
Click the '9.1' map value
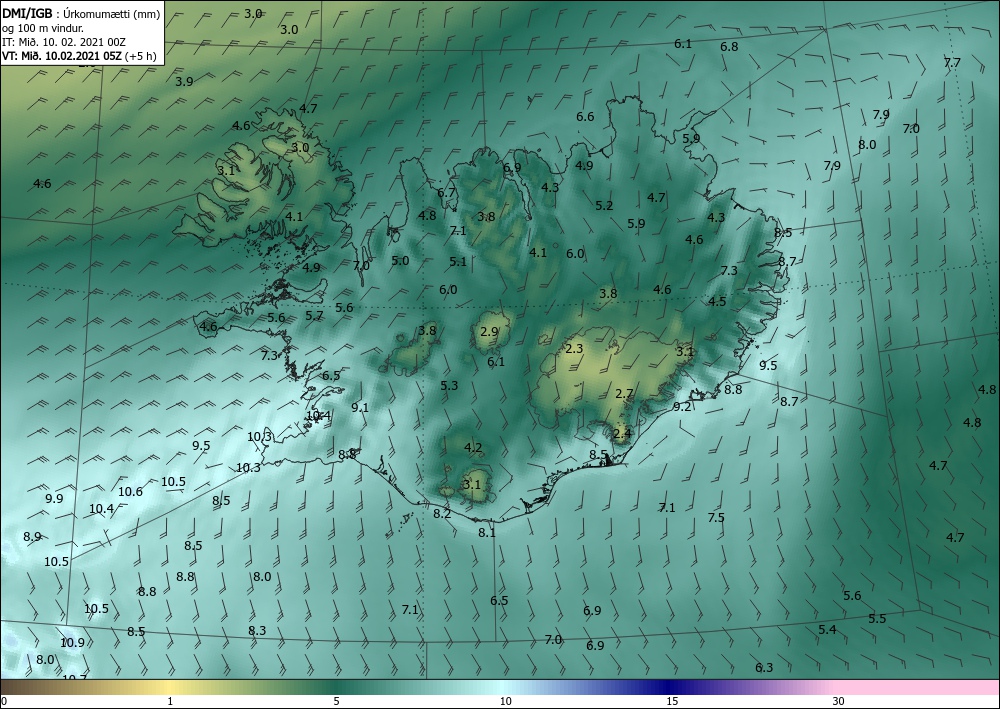(360, 407)
